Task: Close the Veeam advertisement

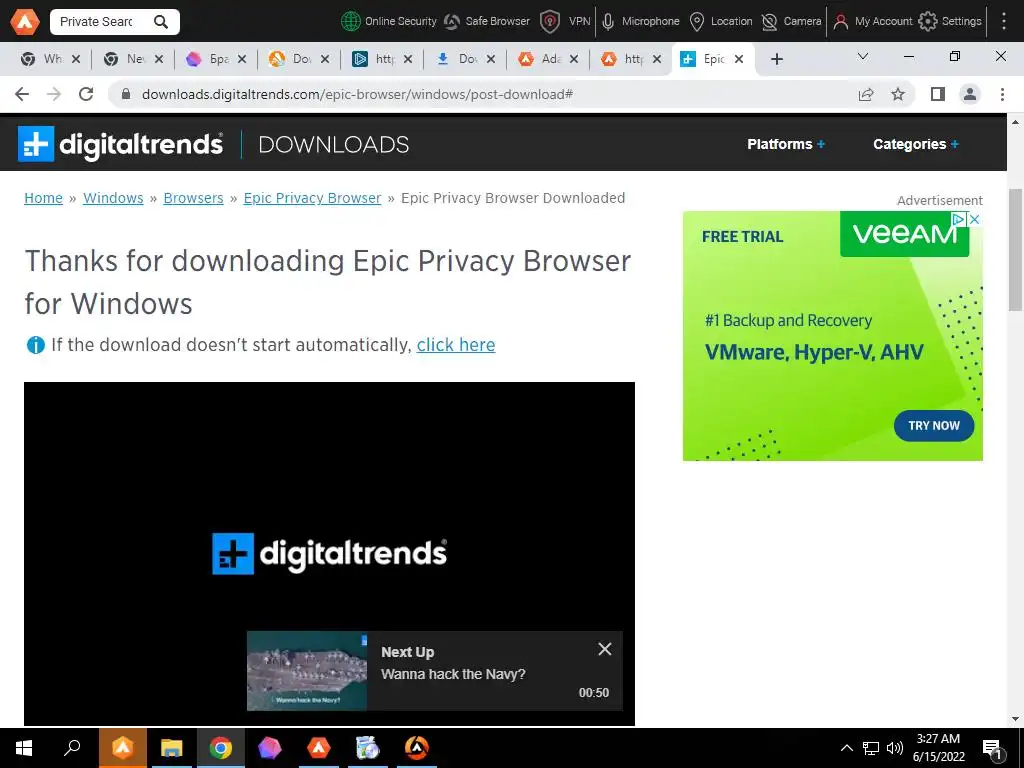Action: click(x=974, y=219)
